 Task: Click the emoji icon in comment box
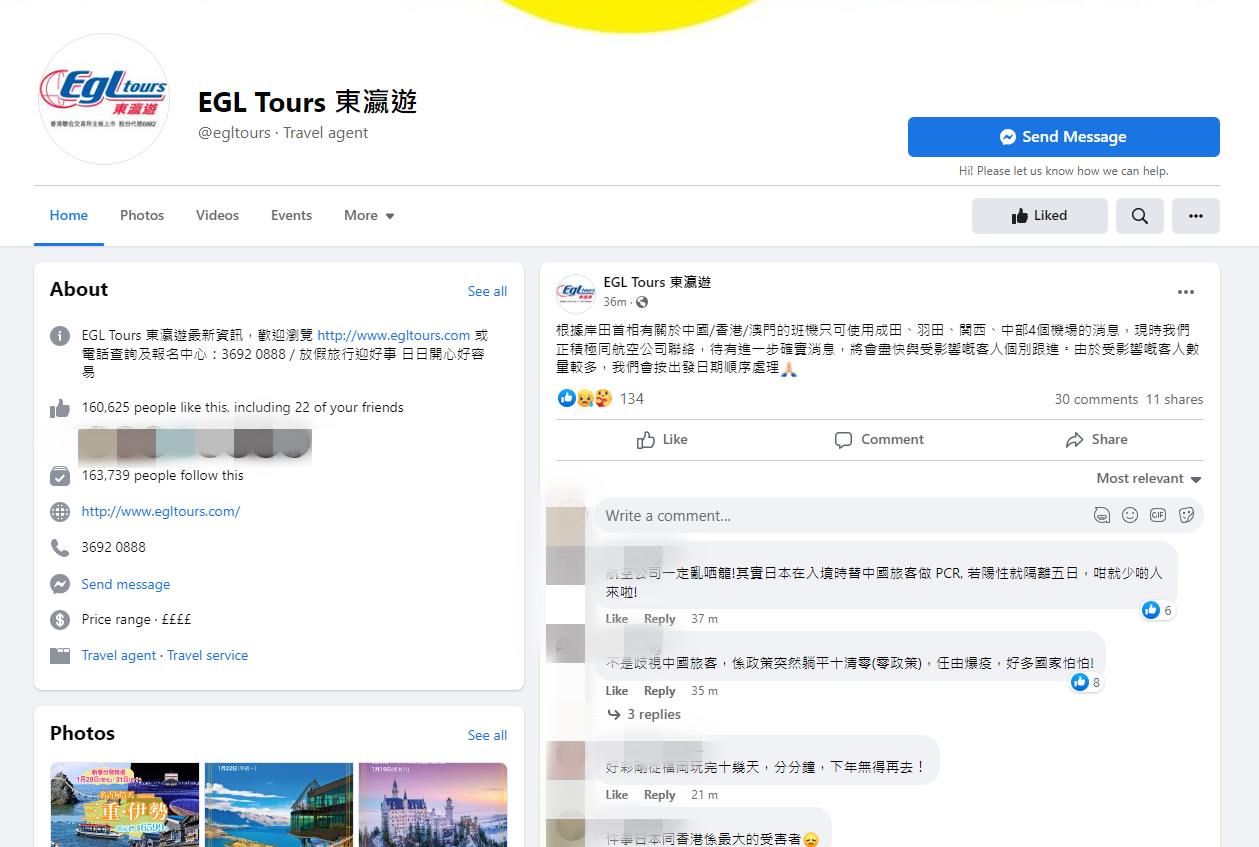coord(1130,516)
